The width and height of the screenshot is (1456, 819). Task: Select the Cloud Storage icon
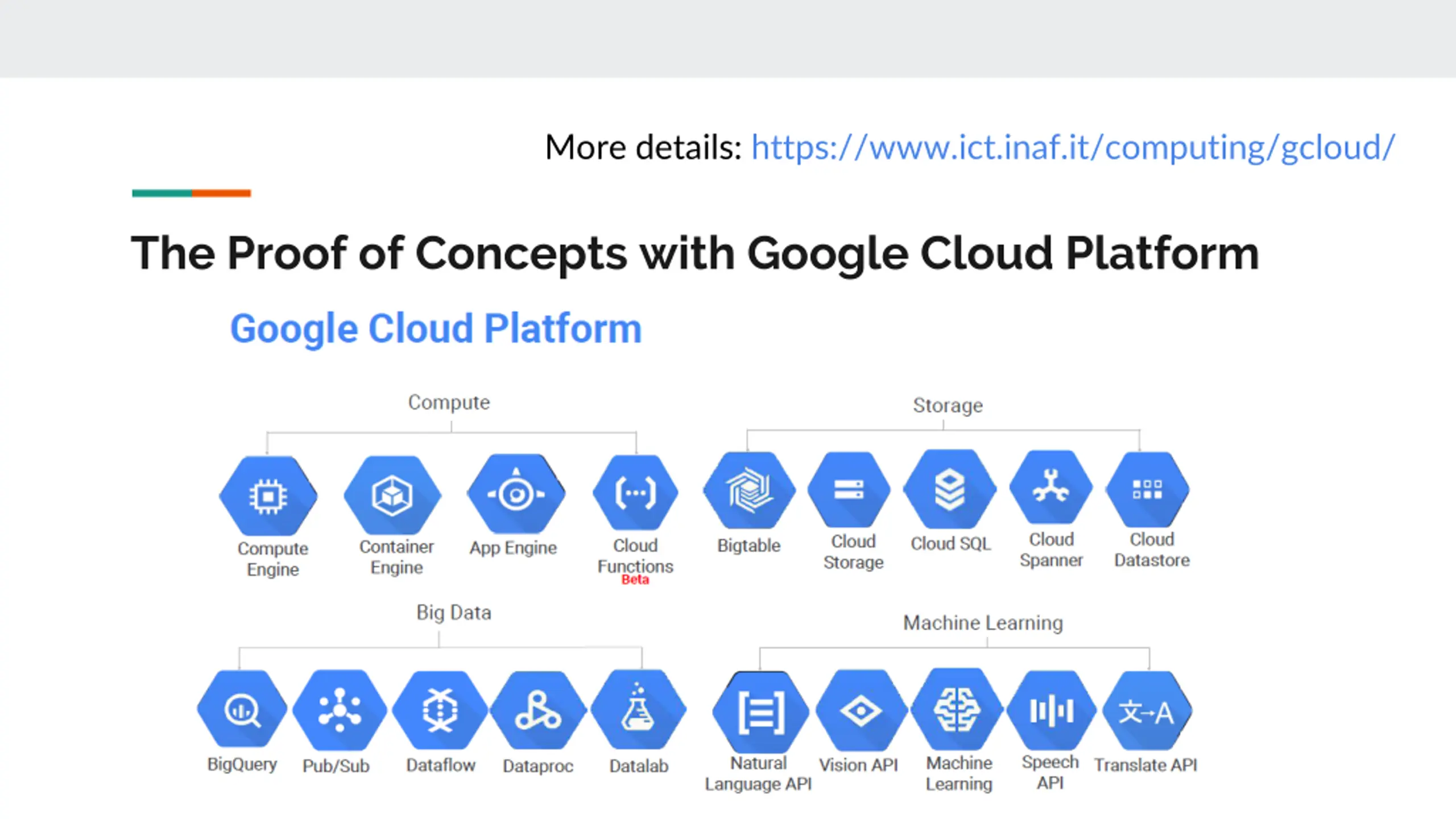coord(849,489)
